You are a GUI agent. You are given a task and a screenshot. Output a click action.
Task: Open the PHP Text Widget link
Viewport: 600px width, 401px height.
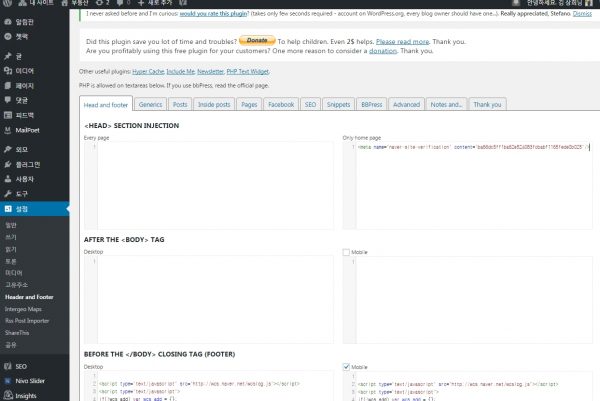[x=248, y=72]
